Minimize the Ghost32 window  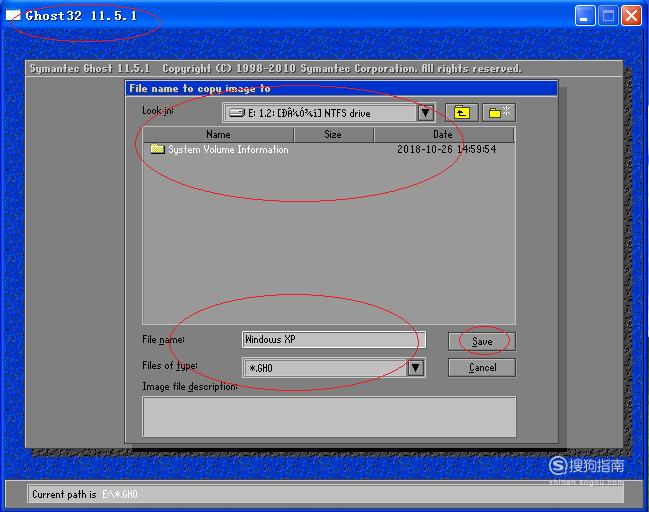tap(585, 16)
